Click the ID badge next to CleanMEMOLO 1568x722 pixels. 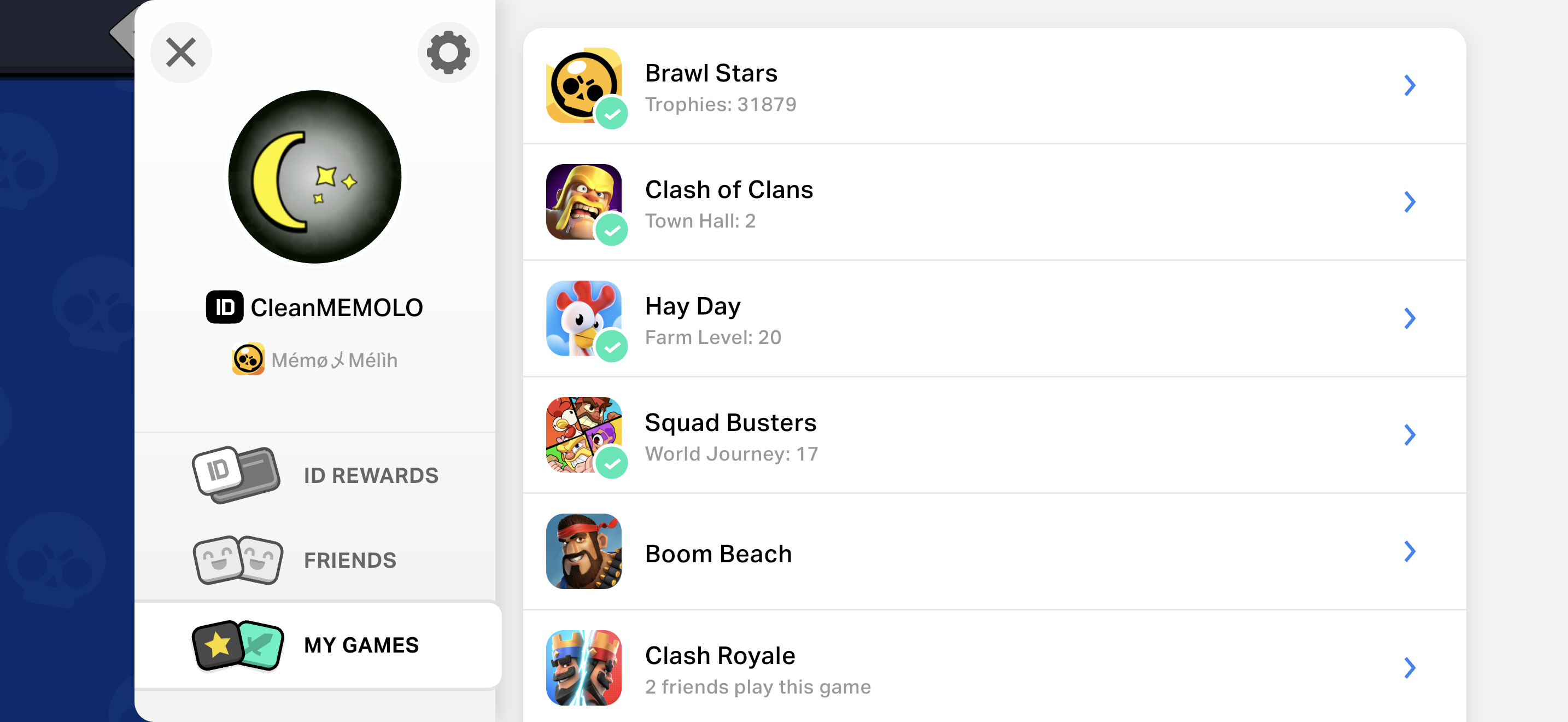click(225, 307)
